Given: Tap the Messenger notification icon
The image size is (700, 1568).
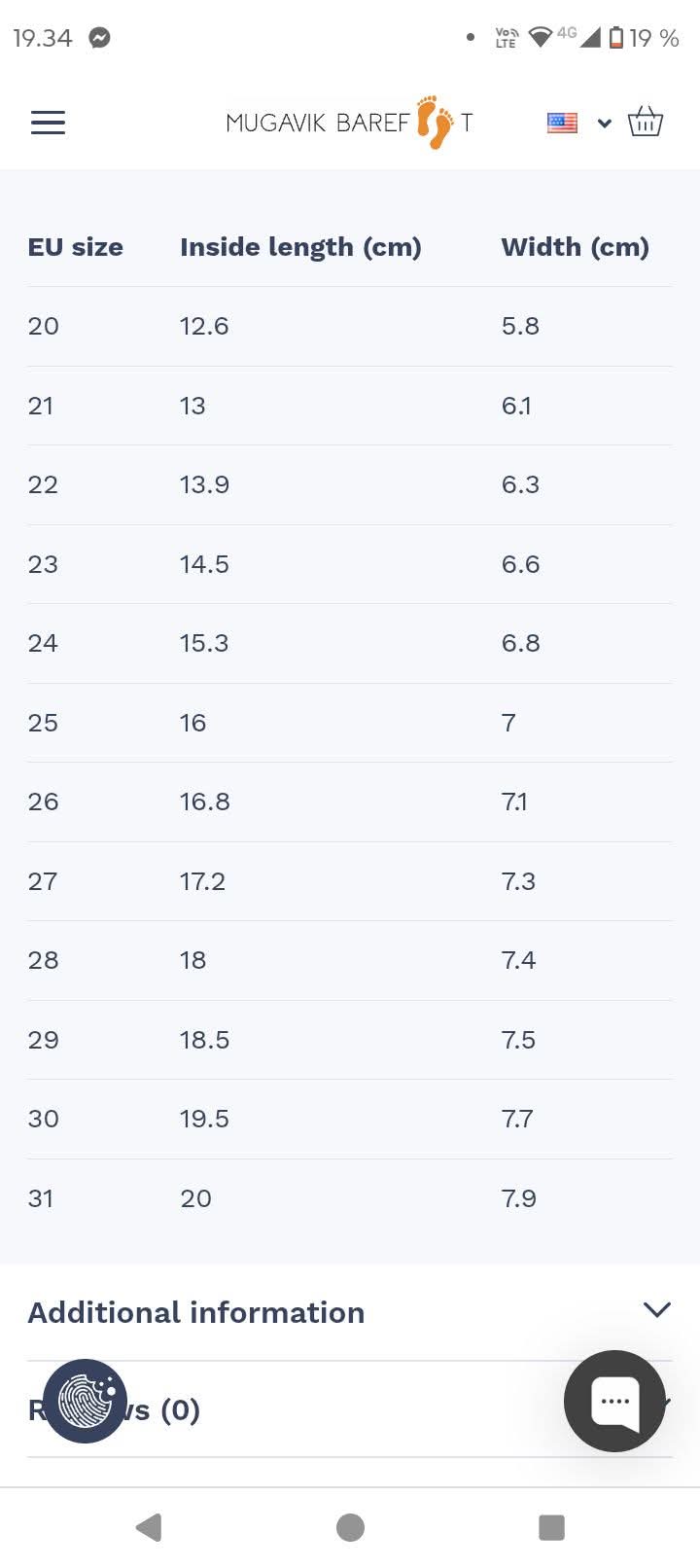Looking at the screenshot, I should (99, 38).
